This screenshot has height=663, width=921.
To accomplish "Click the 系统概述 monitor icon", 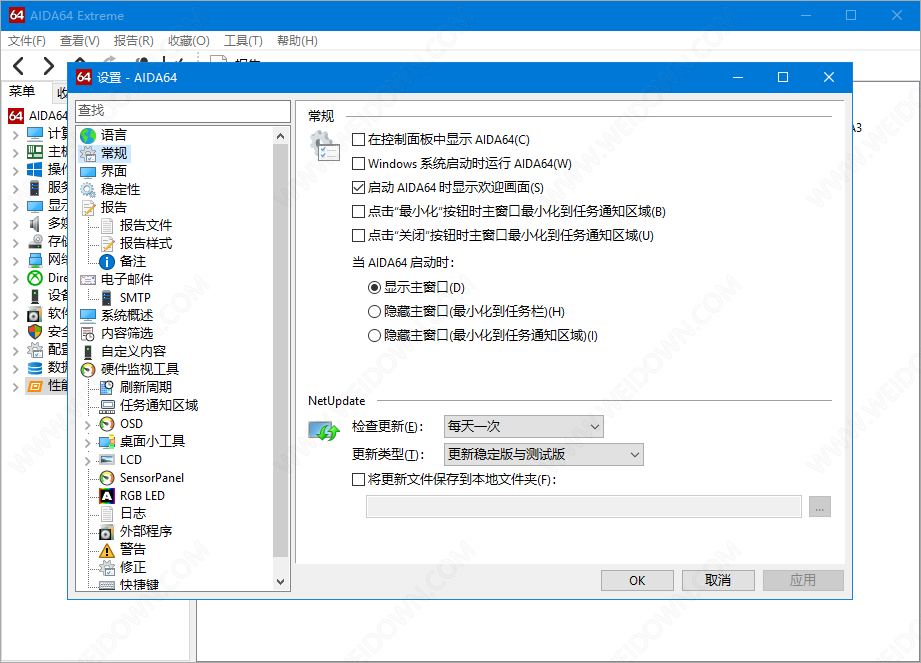I will click(88, 316).
